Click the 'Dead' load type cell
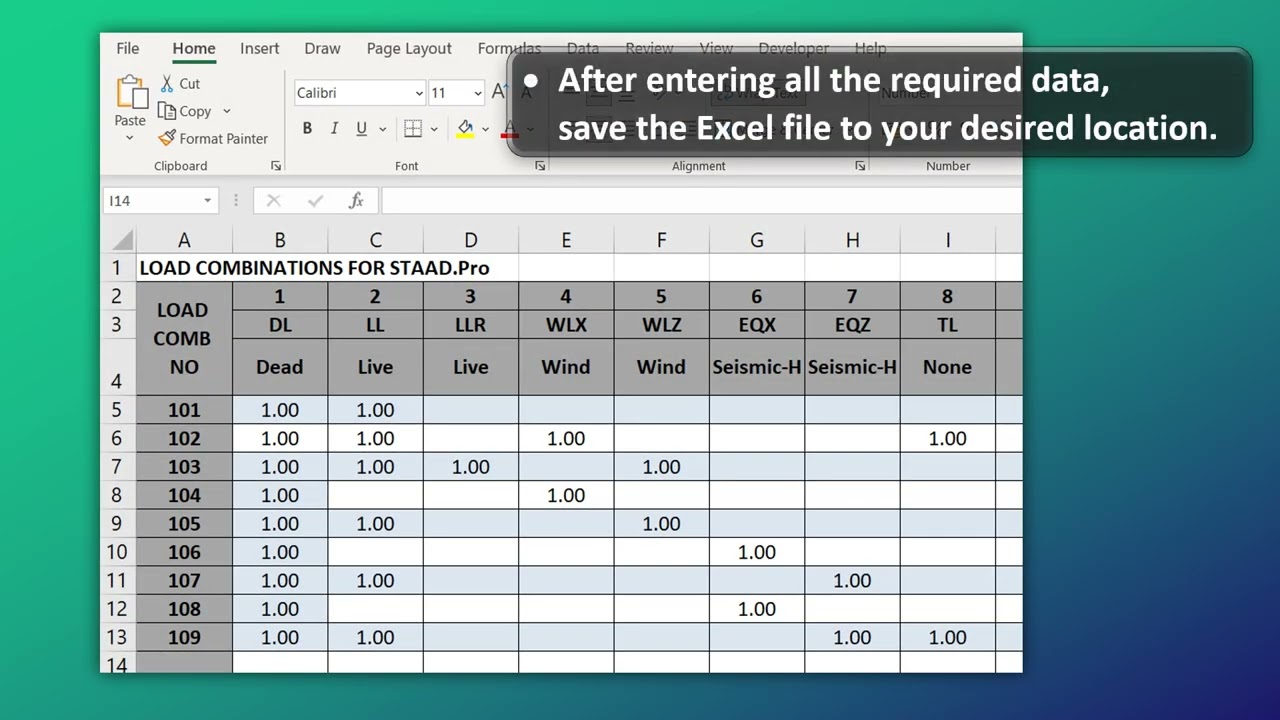This screenshot has height=720, width=1280. (x=280, y=367)
